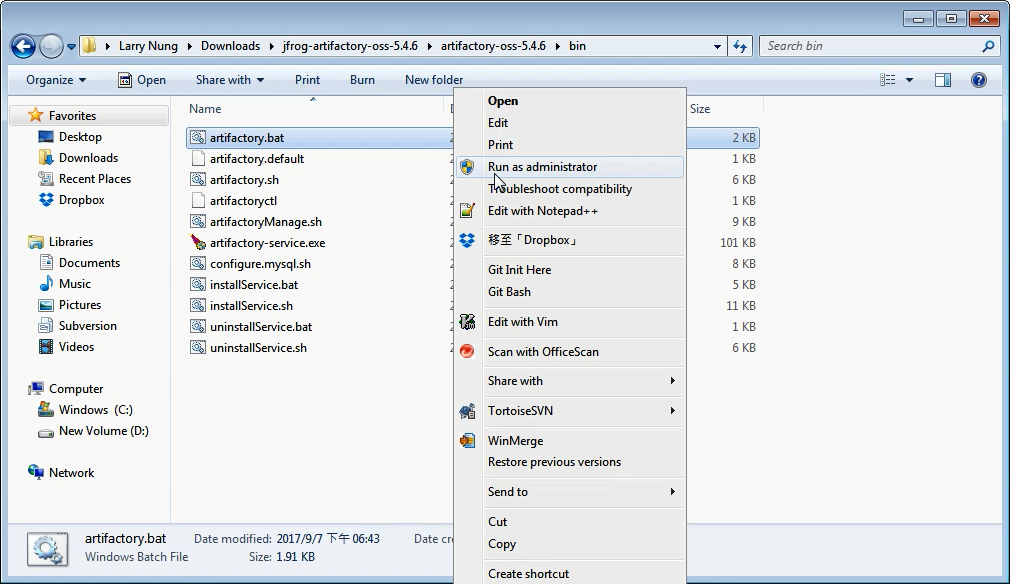
Task: Click the Forward navigation arrow button
Action: click(x=51, y=46)
